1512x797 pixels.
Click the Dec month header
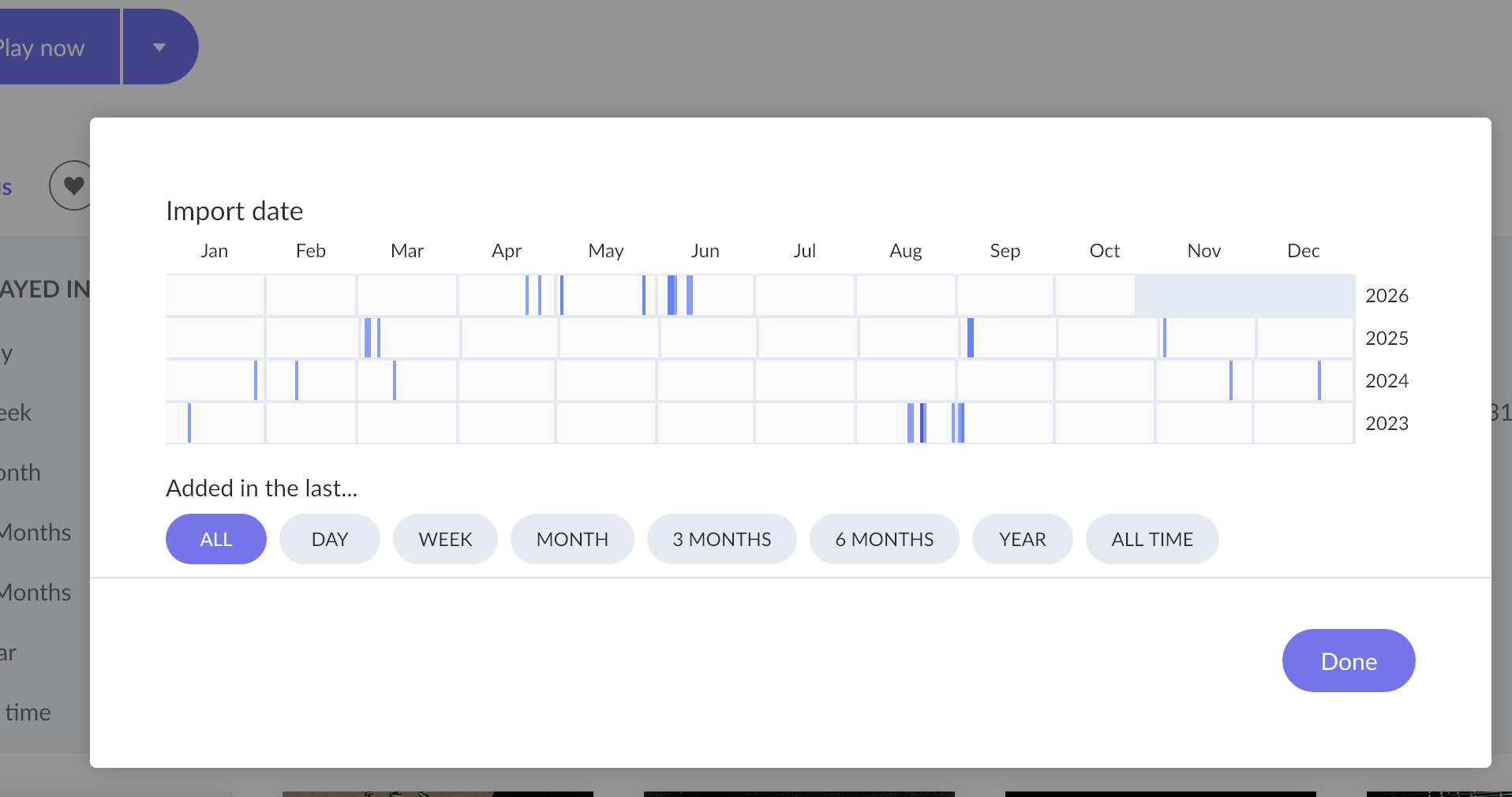click(x=1303, y=251)
